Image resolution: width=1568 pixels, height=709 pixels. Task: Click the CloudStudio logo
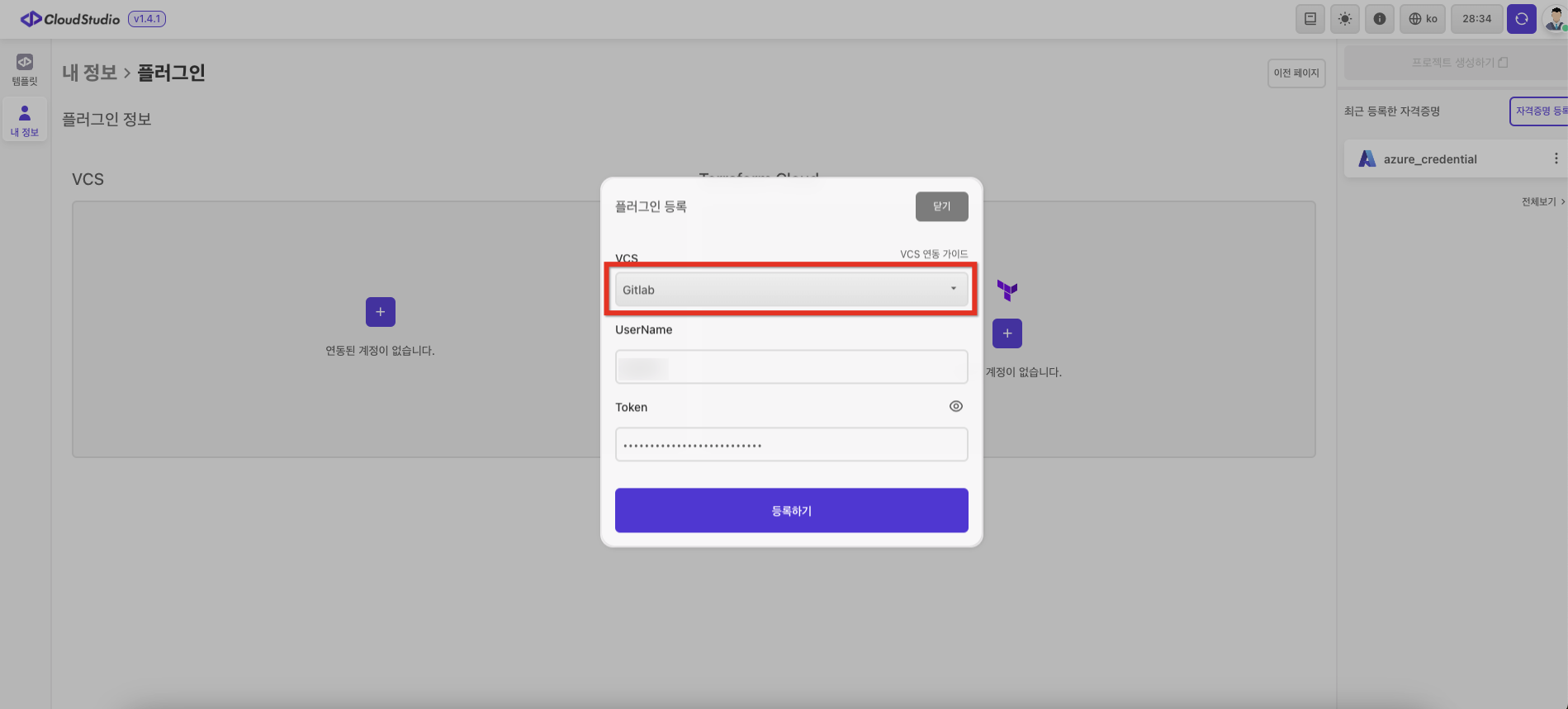click(71, 19)
